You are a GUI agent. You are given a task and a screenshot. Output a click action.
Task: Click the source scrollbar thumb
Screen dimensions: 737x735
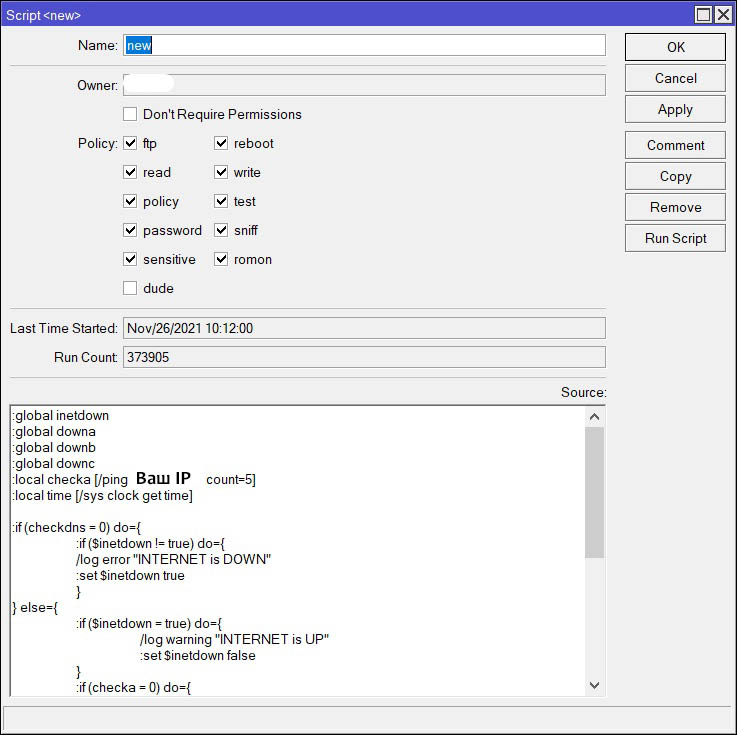594,492
